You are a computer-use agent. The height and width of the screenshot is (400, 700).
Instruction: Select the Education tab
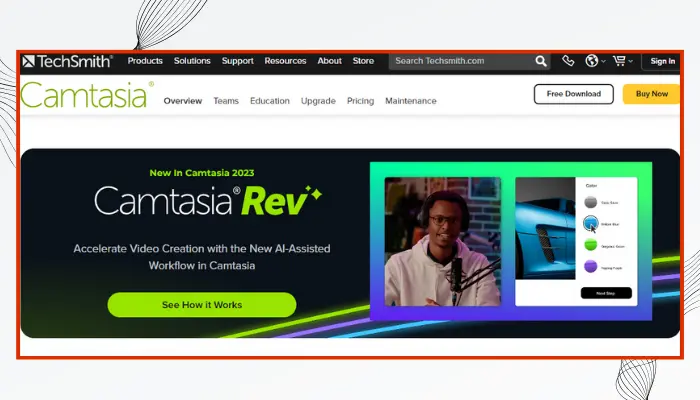pyautogui.click(x=270, y=101)
